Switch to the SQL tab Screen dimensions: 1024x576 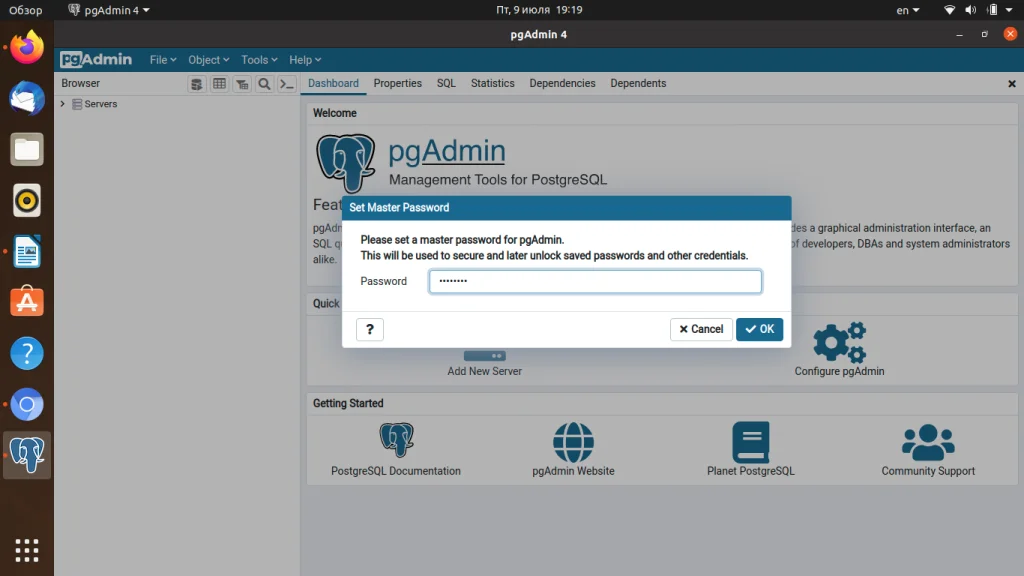445,83
